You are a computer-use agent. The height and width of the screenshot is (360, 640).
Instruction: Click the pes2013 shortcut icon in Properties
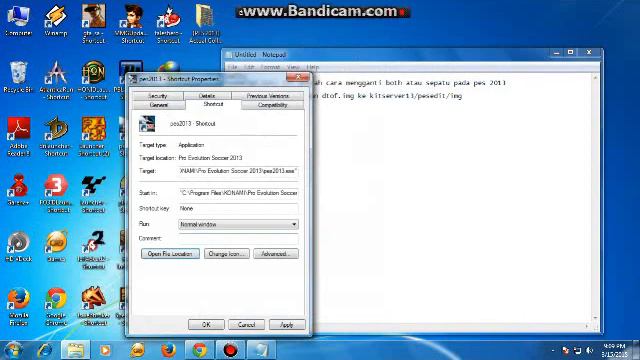click(147, 124)
